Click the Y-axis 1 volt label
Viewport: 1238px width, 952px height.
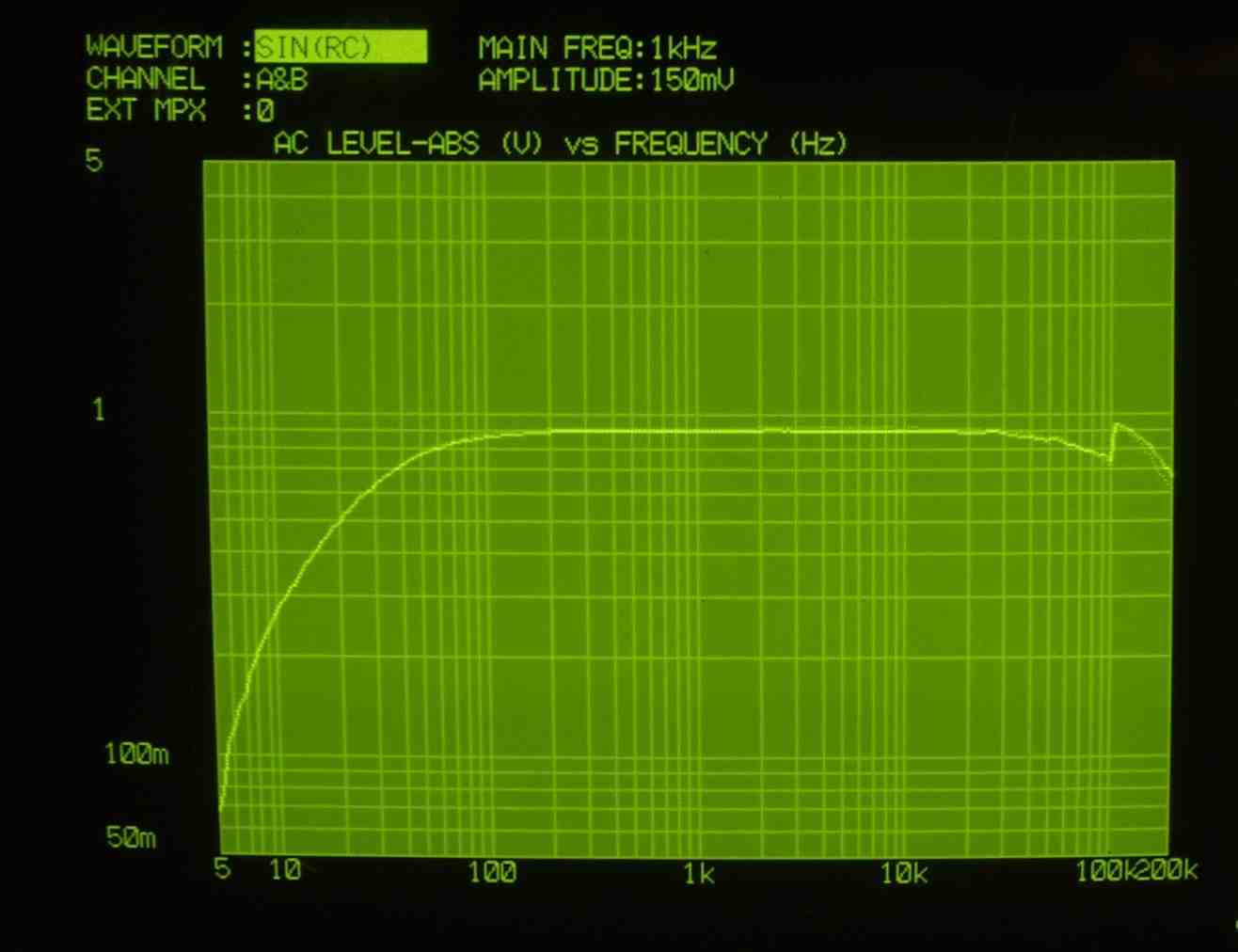tap(98, 410)
